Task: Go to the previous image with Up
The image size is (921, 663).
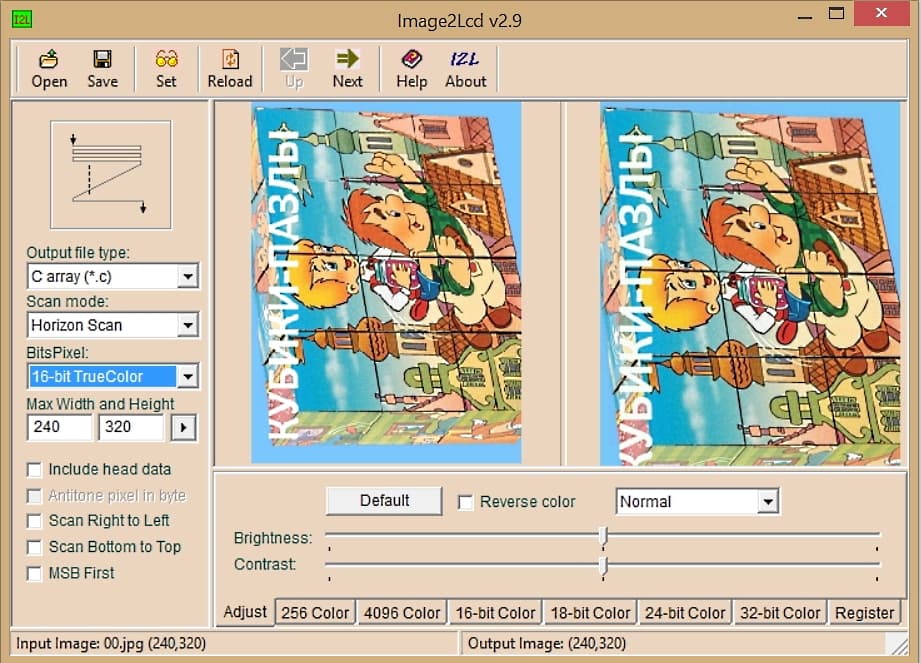Action: click(x=294, y=69)
